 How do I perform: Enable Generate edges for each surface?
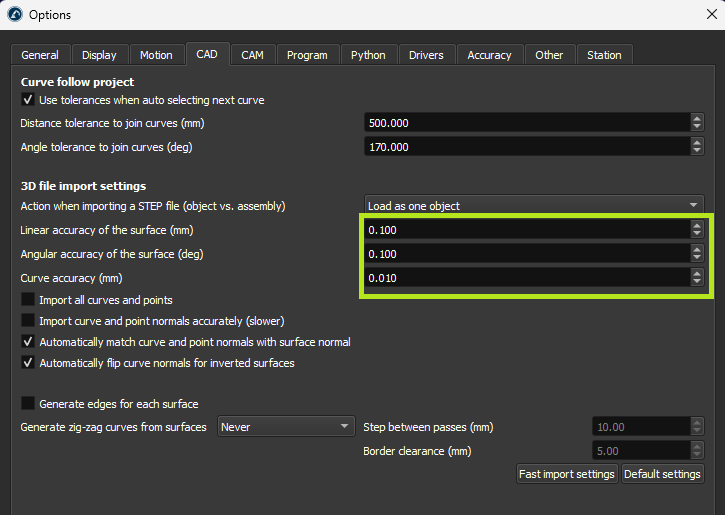coord(28,404)
